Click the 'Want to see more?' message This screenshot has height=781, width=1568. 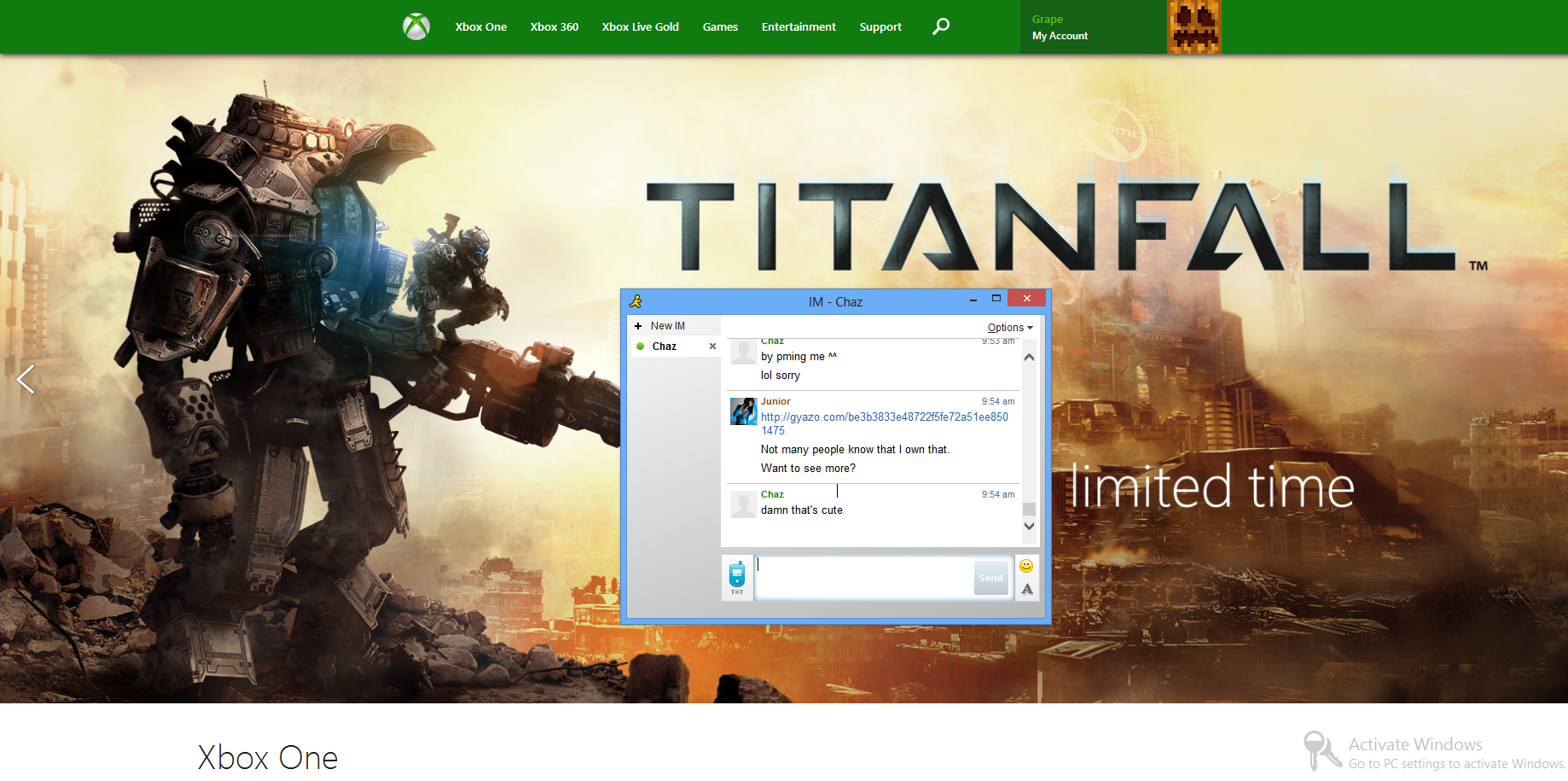[x=808, y=469]
